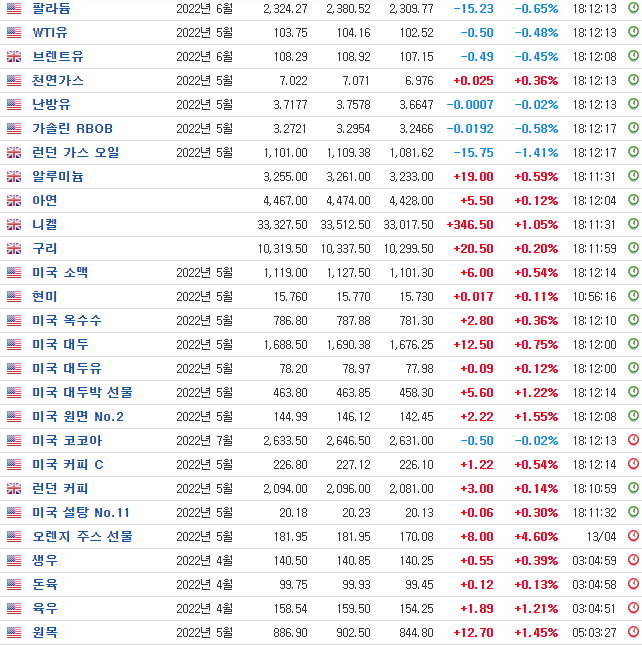
Task: Open the 육우 commodity link
Action: tap(44, 608)
